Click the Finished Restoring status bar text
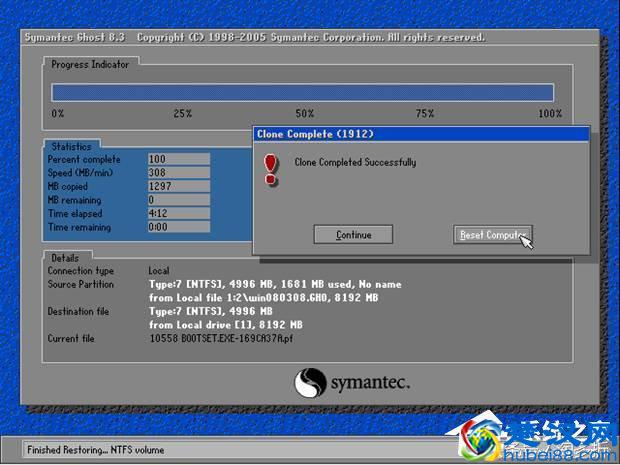The width and height of the screenshot is (620, 465). point(96,450)
